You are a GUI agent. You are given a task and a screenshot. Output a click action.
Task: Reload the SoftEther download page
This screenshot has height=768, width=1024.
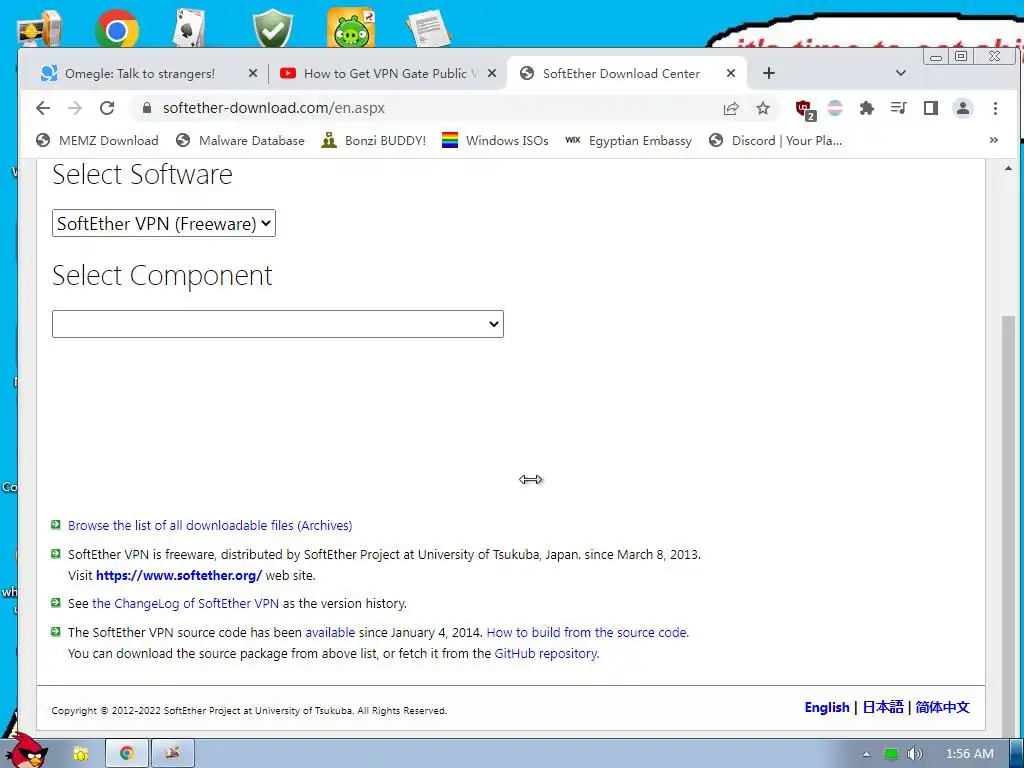107,108
